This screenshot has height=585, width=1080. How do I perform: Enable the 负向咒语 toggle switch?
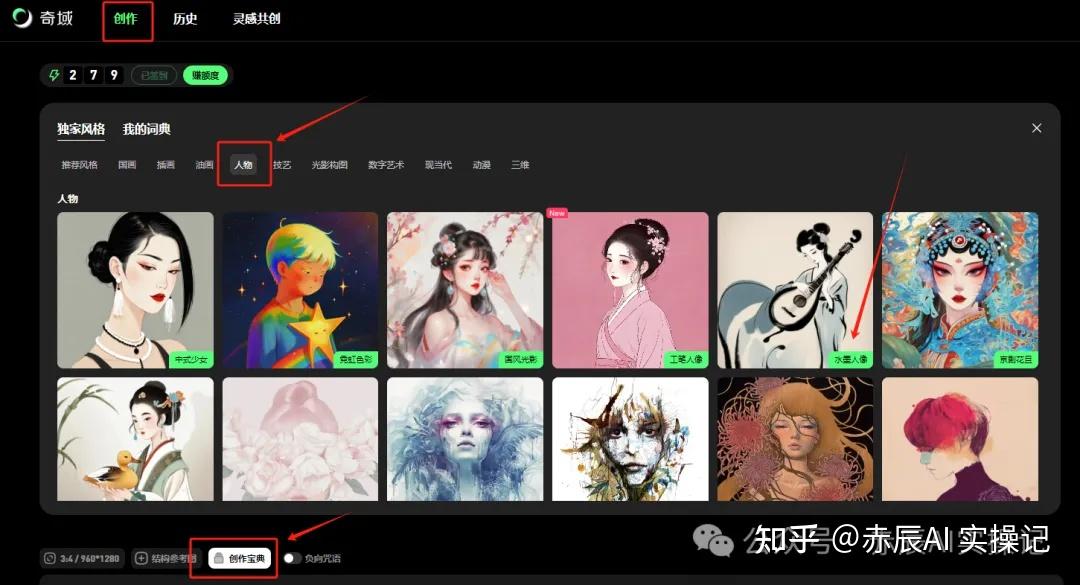291,559
